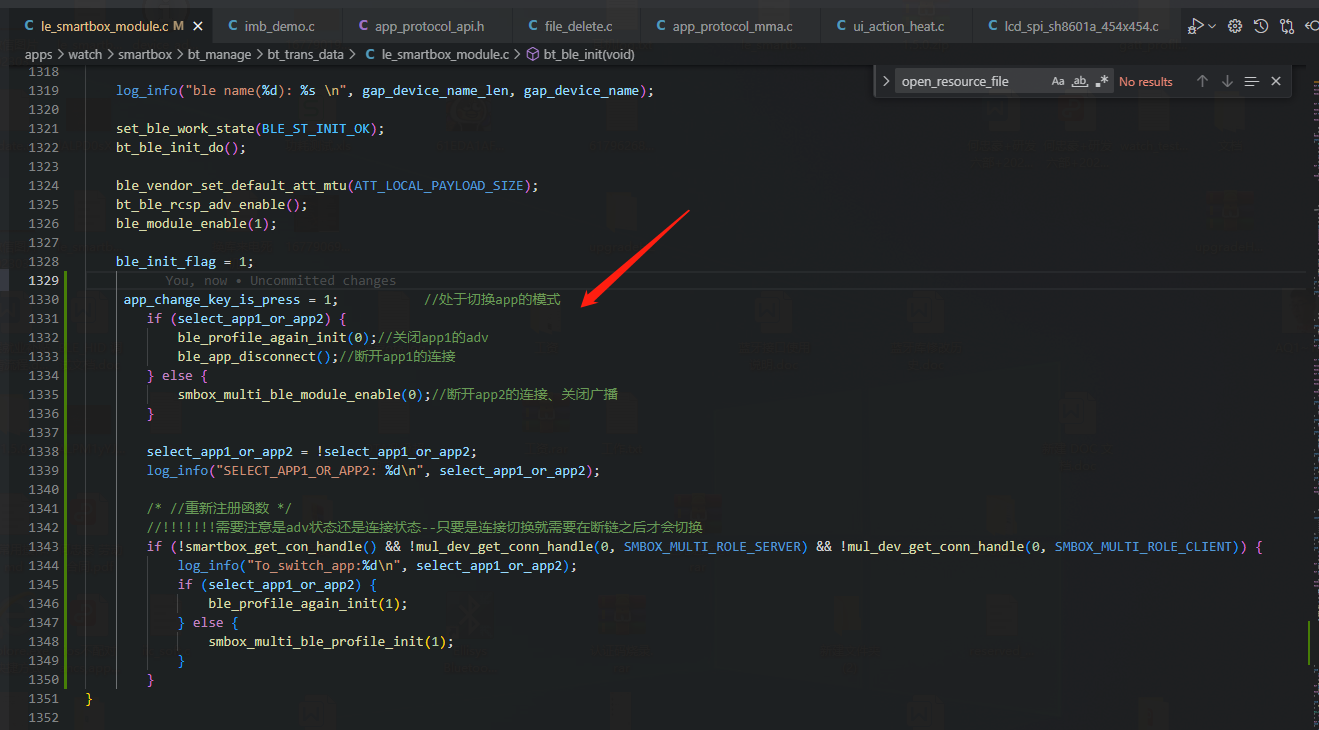Image resolution: width=1319 pixels, height=730 pixels.
Task: Go to previous find match arrow
Action: tap(1202, 81)
